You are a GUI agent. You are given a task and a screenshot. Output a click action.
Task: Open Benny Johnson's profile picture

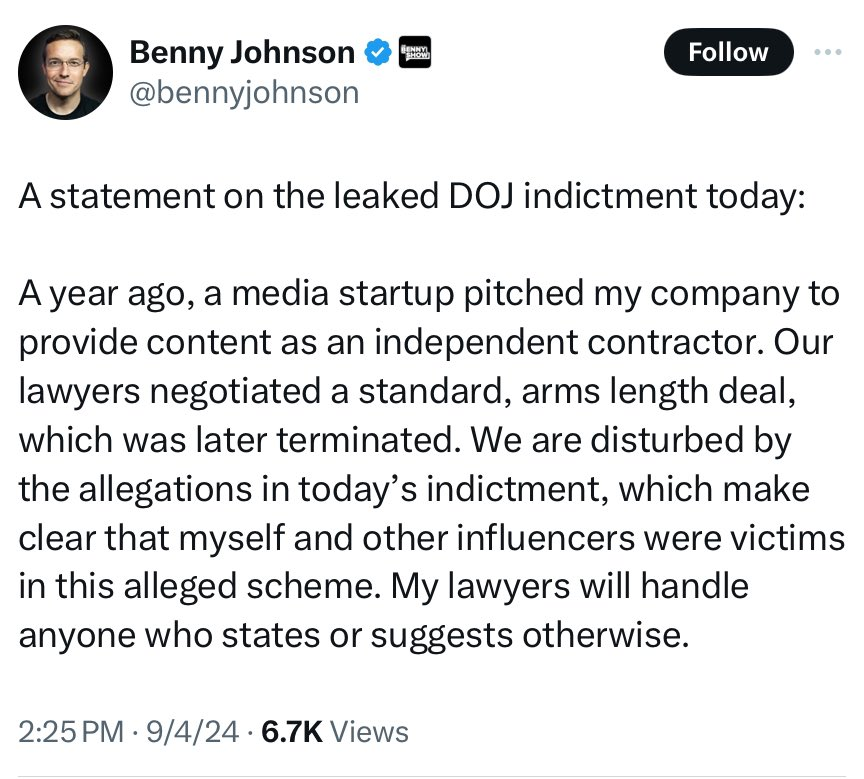click(x=65, y=72)
